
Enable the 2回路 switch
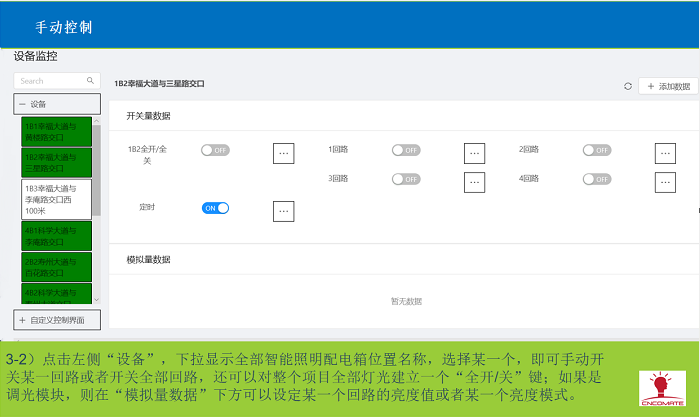[596, 150]
